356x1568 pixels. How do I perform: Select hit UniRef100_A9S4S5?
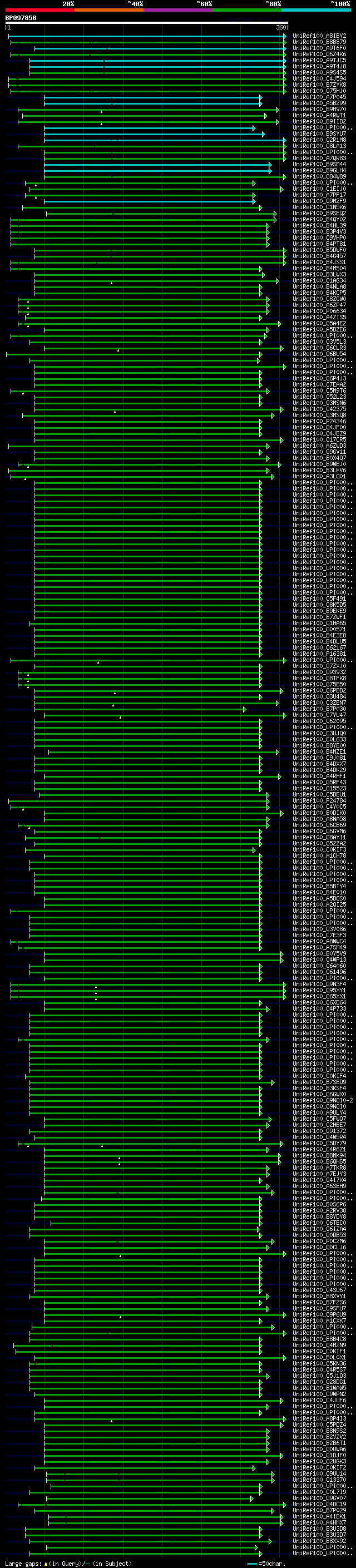[x=319, y=72]
